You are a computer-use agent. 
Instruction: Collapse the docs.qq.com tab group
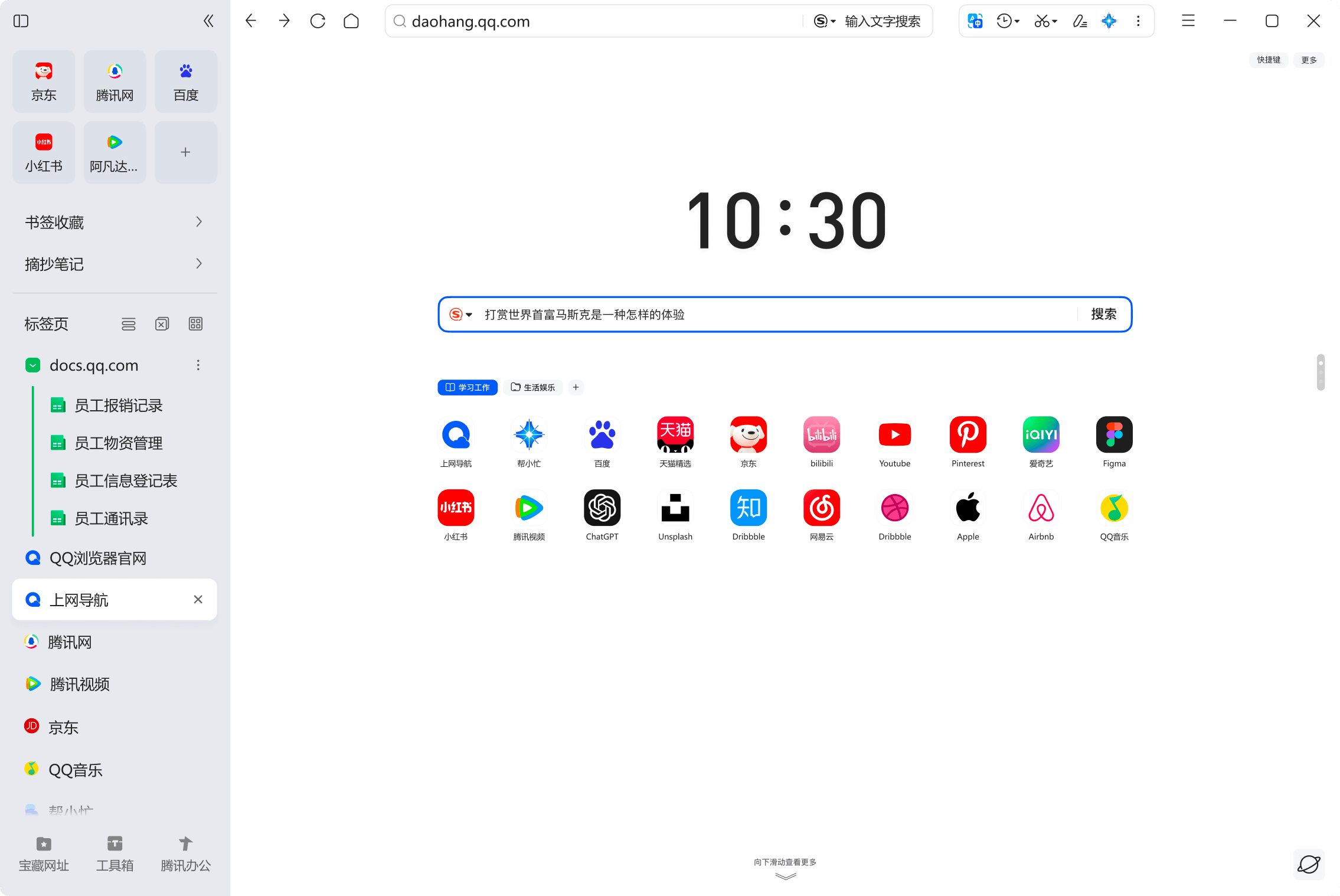coord(33,365)
